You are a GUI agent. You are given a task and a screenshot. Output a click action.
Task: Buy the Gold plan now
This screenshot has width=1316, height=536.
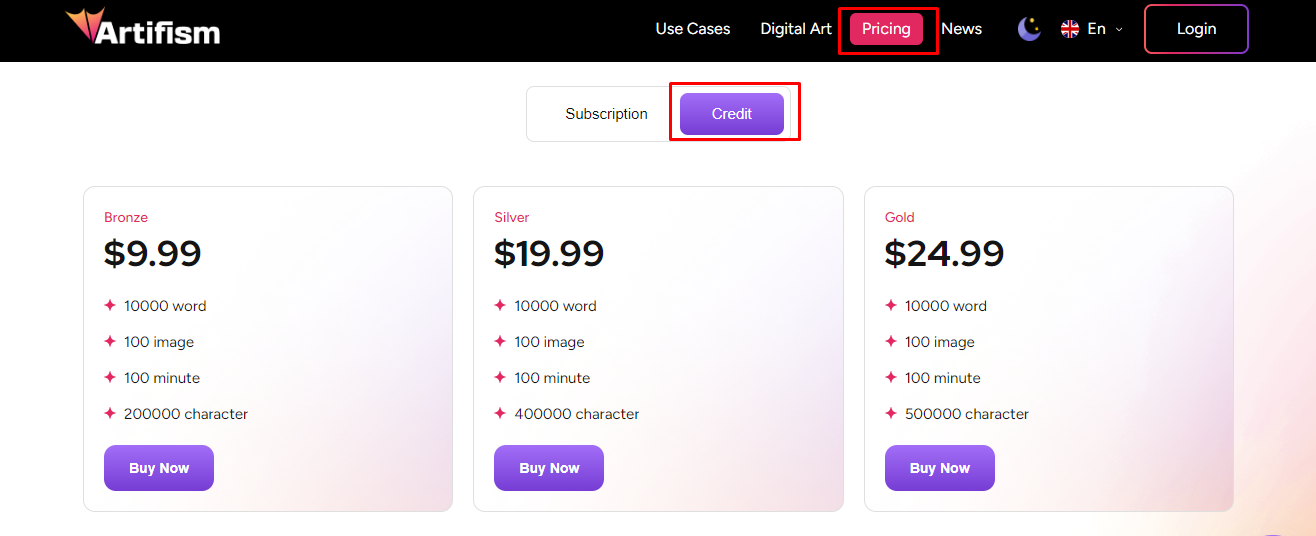coord(940,468)
